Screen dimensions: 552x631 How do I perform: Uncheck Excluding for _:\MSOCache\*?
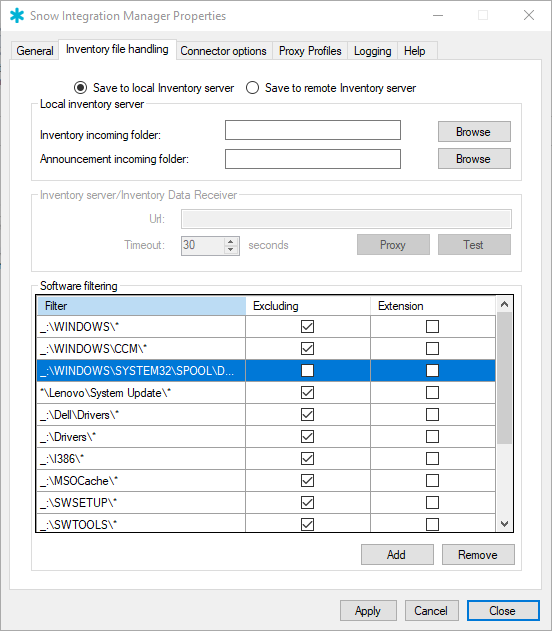click(307, 480)
